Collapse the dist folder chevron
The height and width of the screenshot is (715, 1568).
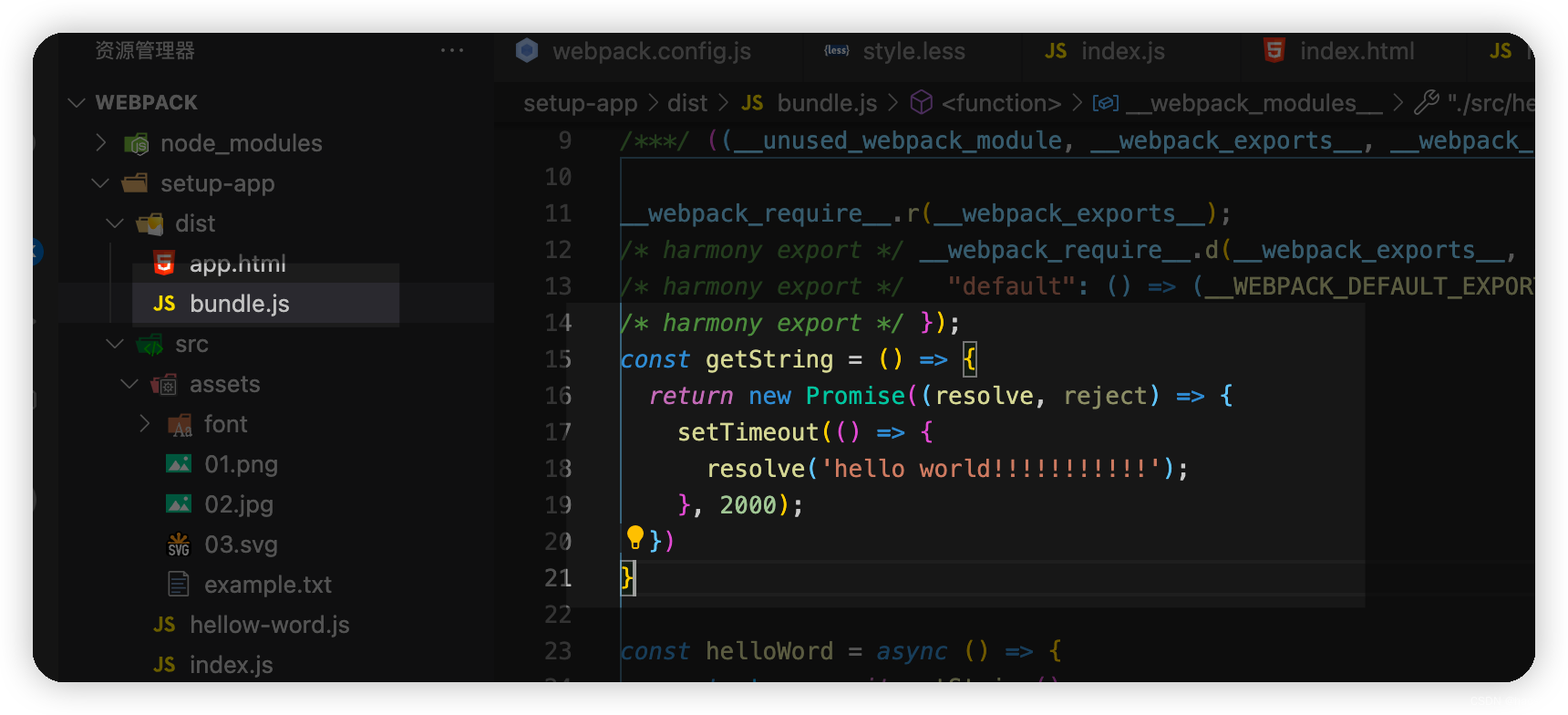click(115, 223)
